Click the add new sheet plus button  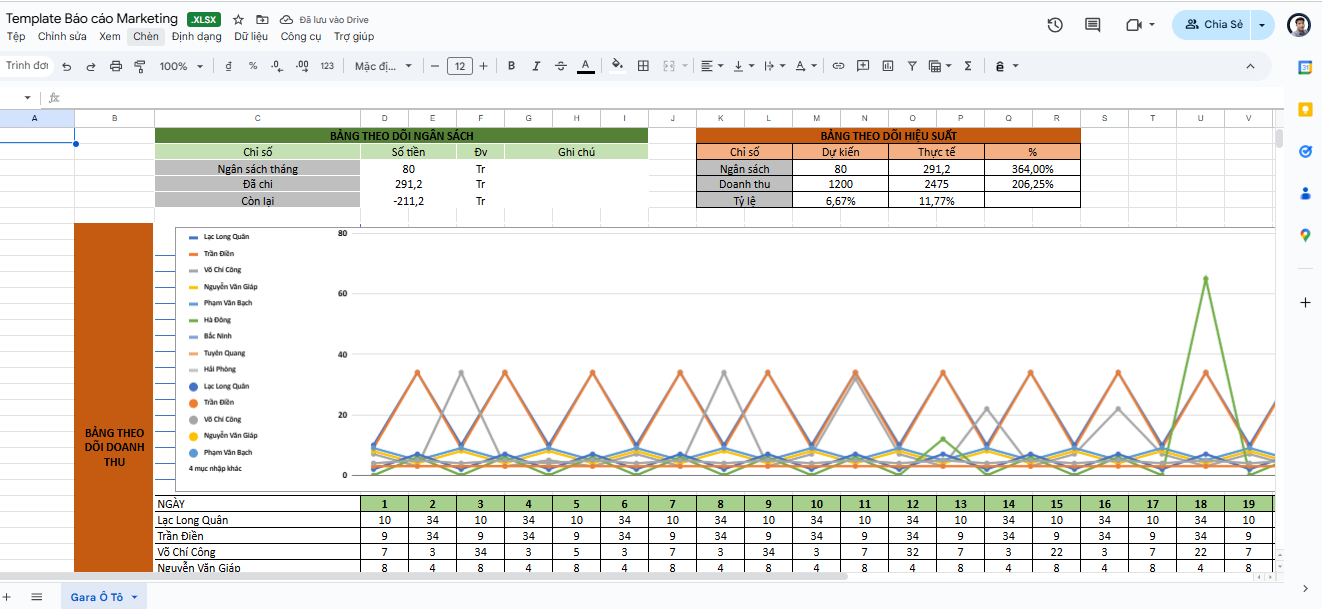pyautogui.click(x=7, y=597)
